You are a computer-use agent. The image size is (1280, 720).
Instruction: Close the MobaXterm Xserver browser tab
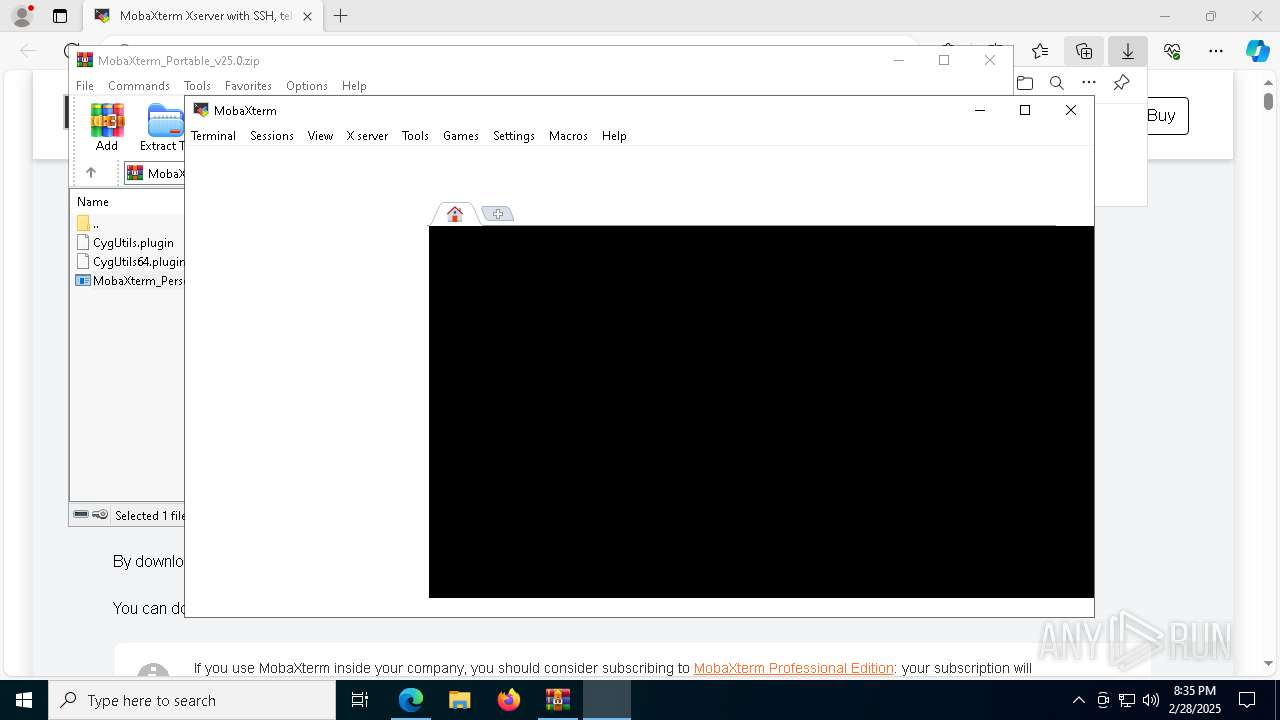[308, 16]
